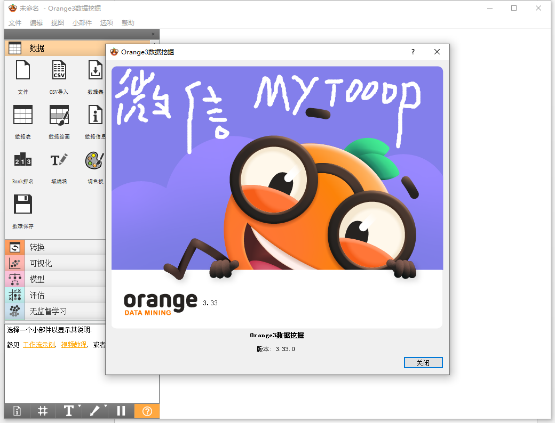Open workflow info from bottom toolbar
Viewport: 555px width, 423px height.
pos(17,411)
